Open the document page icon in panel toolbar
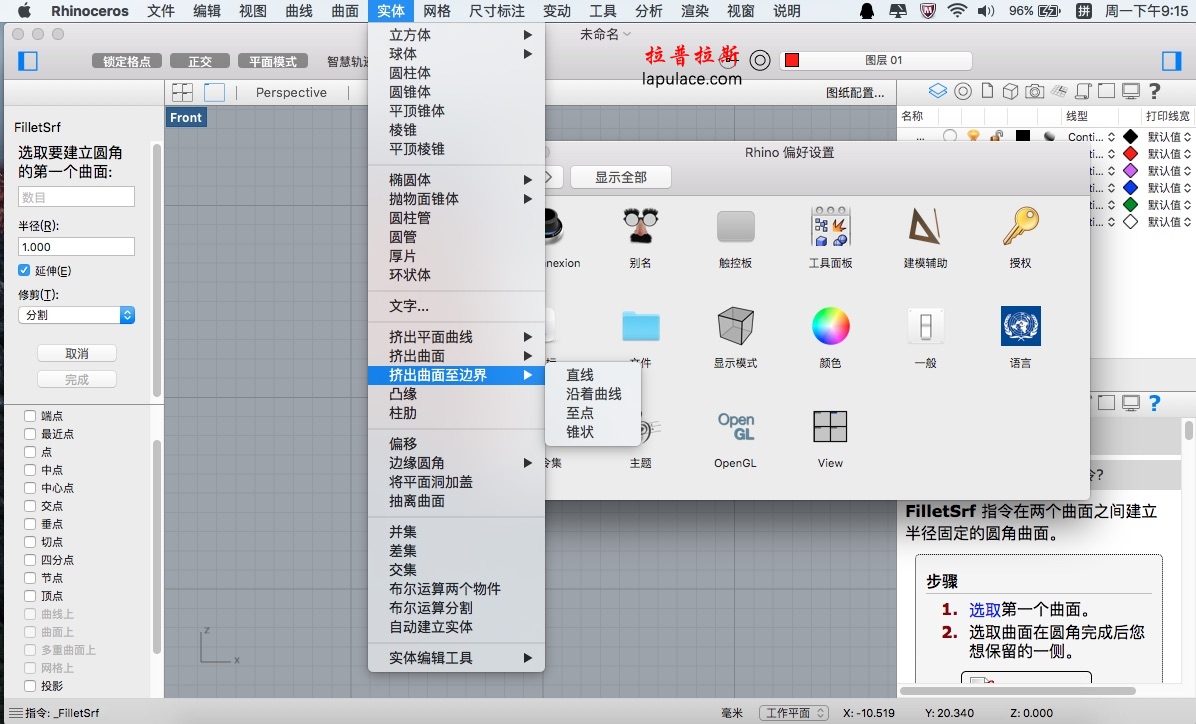 pyautogui.click(x=987, y=92)
